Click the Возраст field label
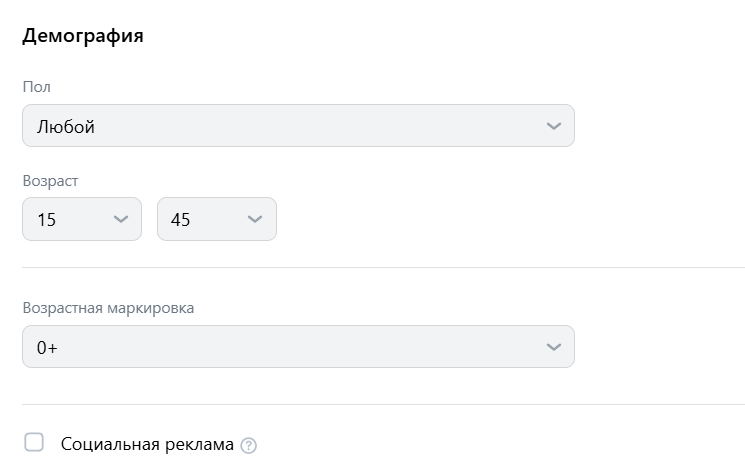 (x=50, y=181)
